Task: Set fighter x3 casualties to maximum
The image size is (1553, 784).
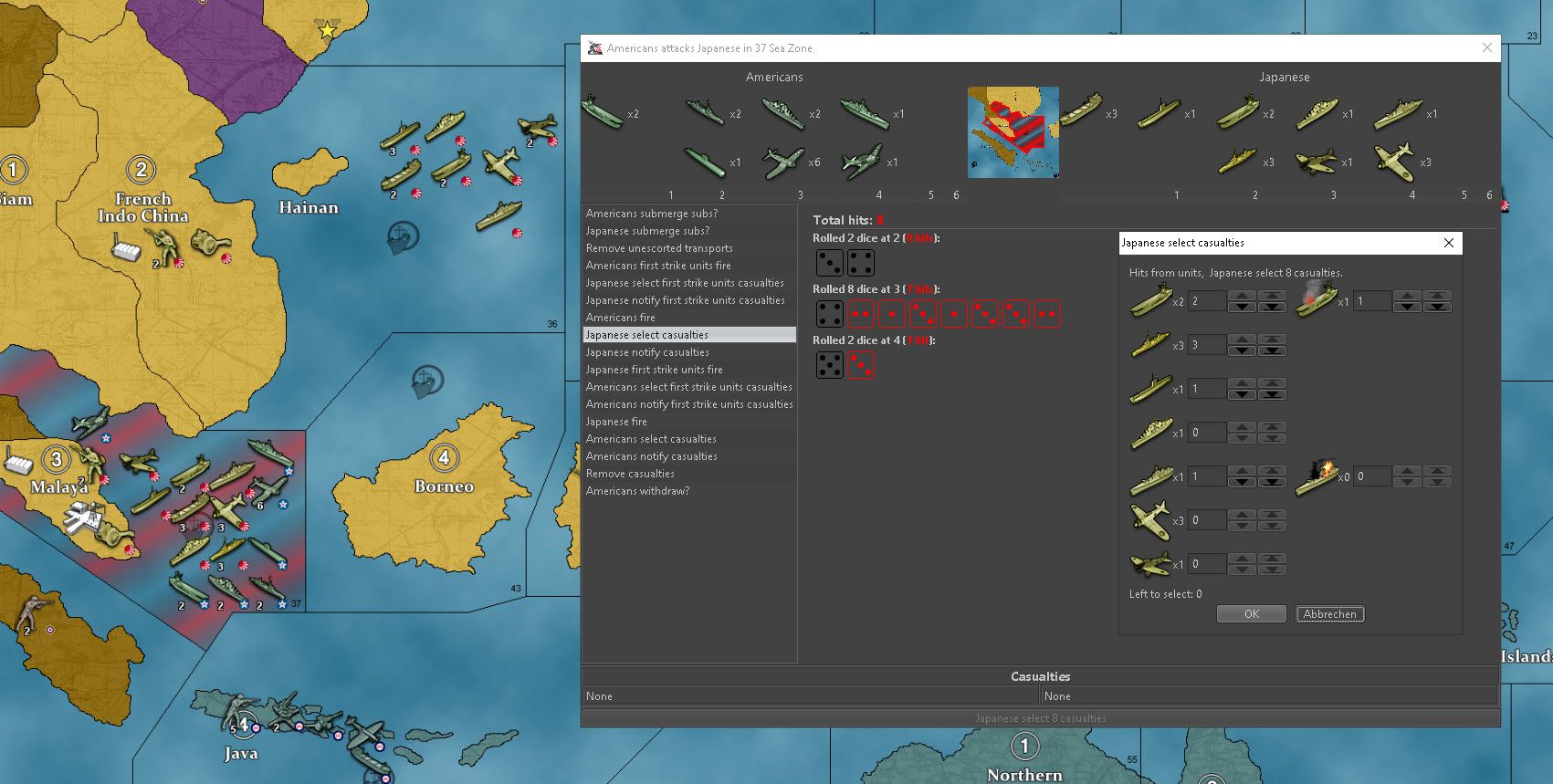Action: click(1272, 515)
